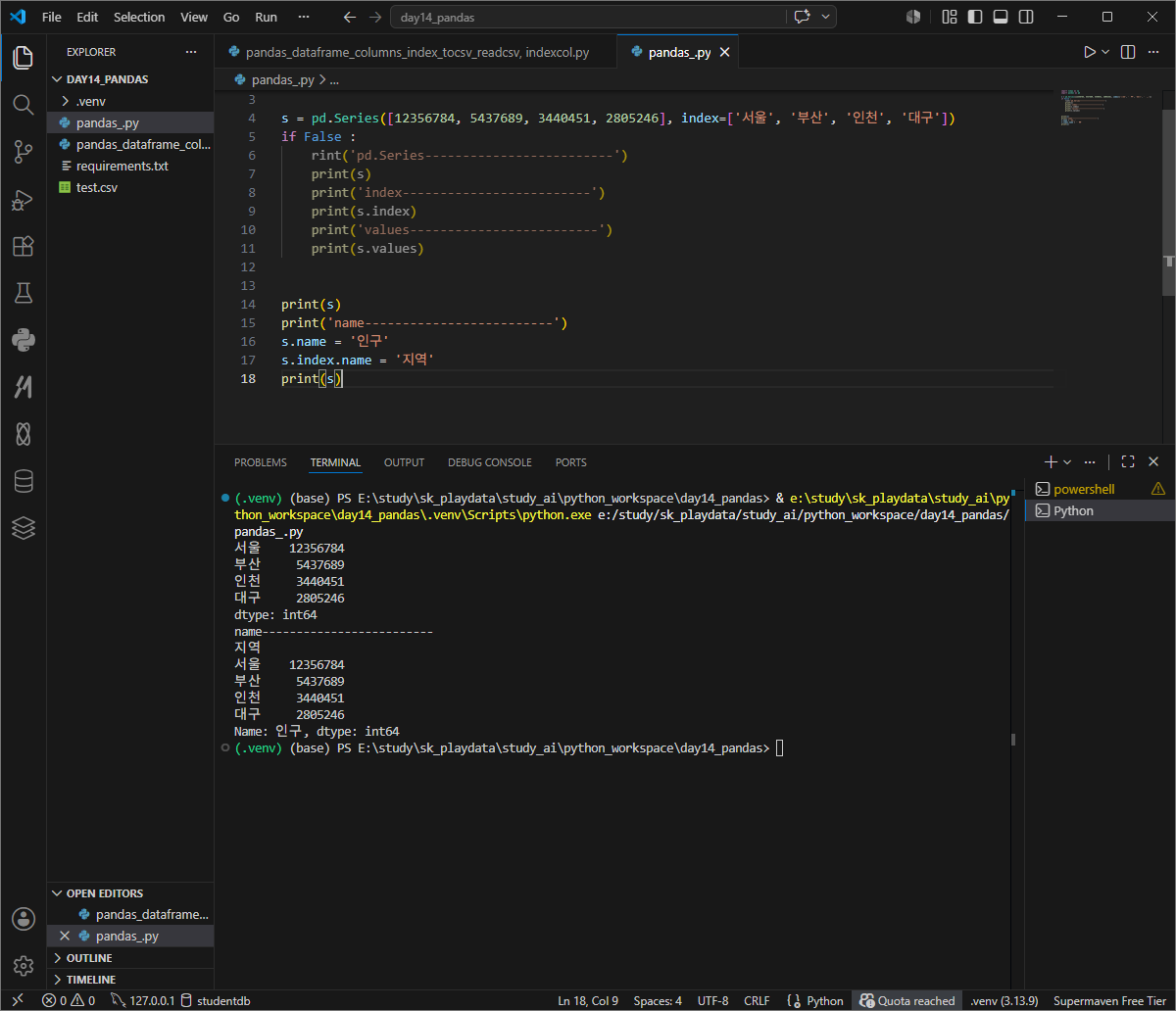The height and width of the screenshot is (1011, 1176).
Task: Open the Run button dropdown arrow
Action: 1105,52
